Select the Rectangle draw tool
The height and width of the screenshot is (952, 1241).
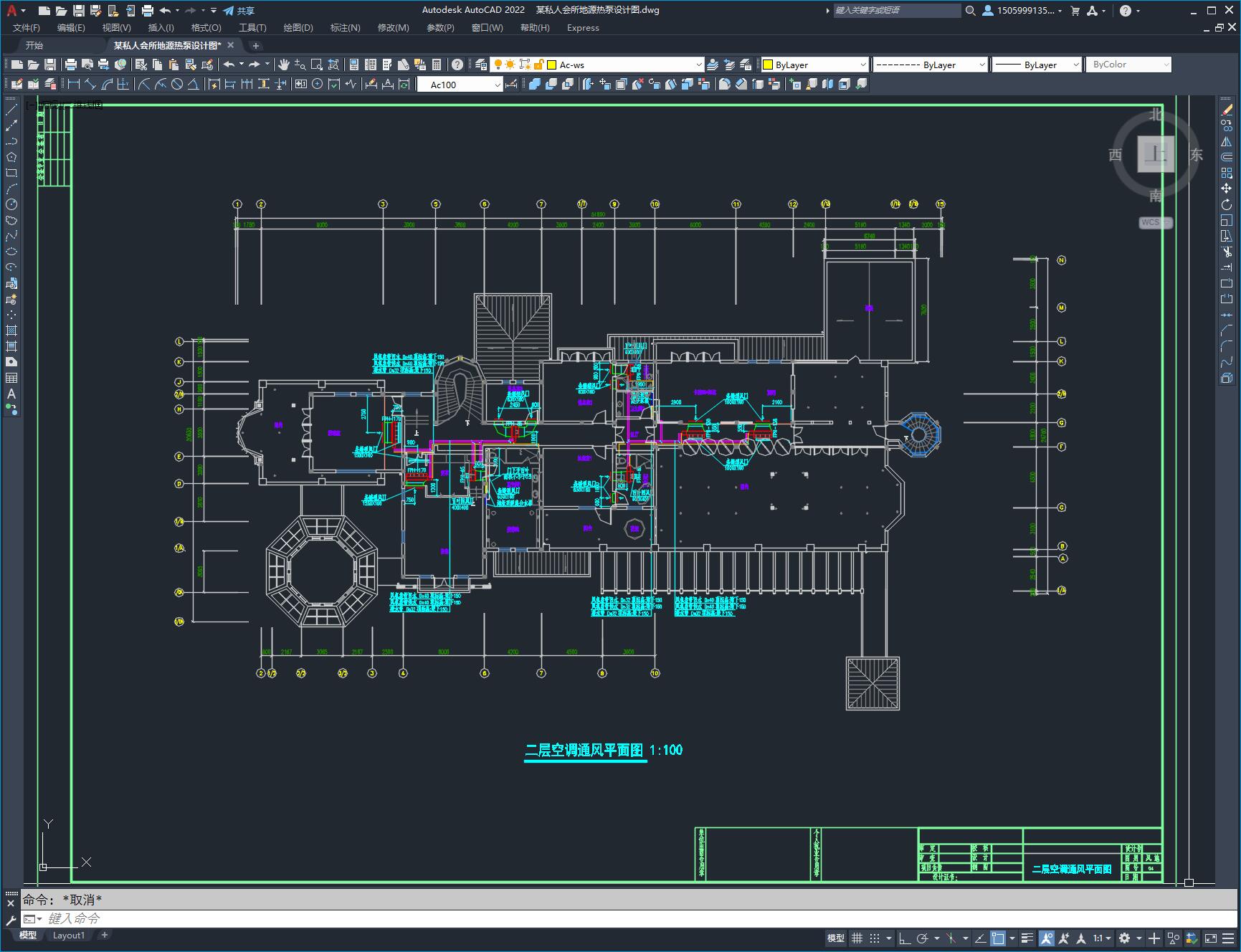coord(11,173)
